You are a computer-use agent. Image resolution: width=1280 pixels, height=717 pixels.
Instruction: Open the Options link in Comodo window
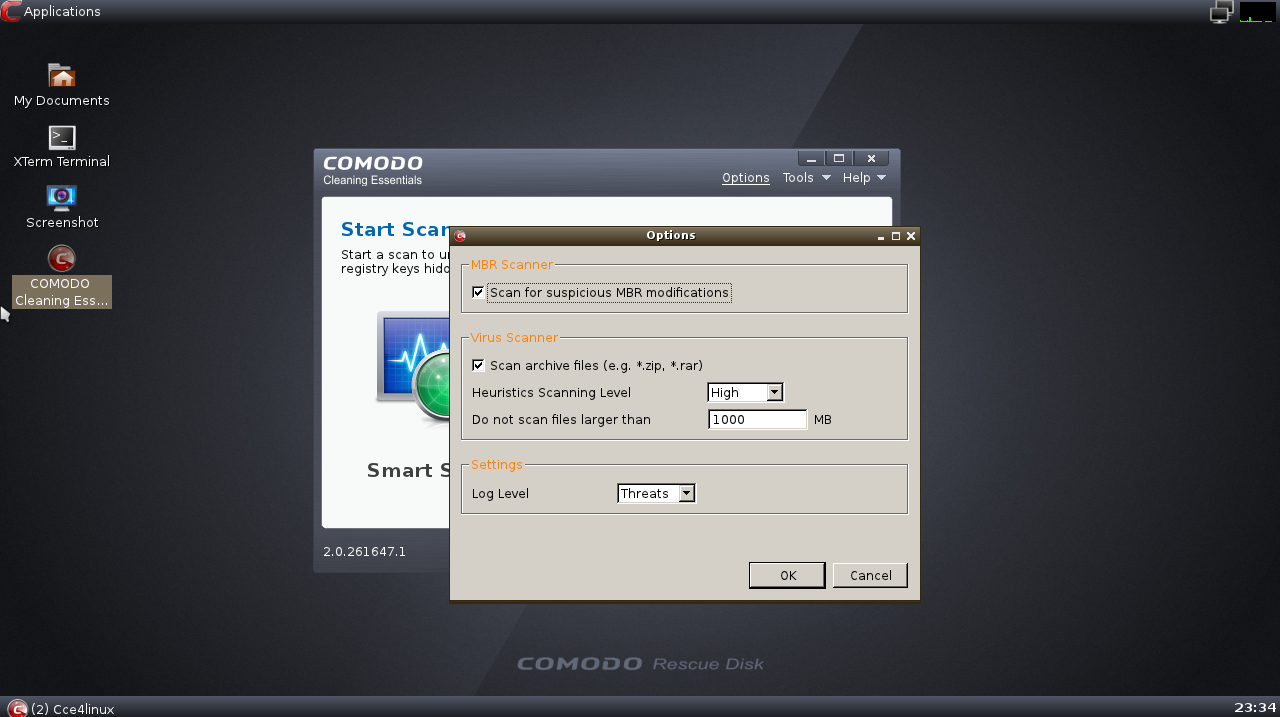[x=746, y=178]
